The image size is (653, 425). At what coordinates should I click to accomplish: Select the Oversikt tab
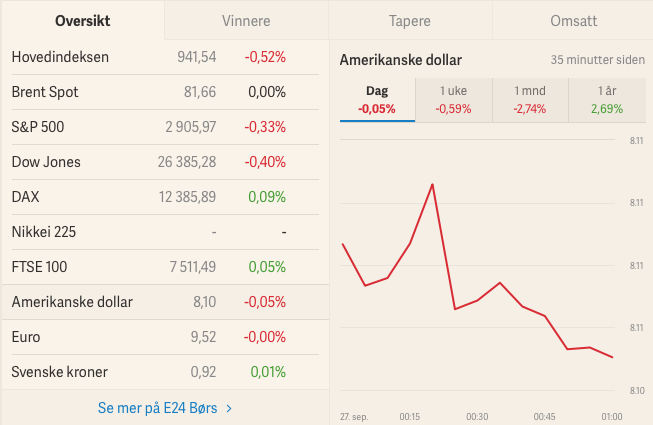pyautogui.click(x=83, y=20)
